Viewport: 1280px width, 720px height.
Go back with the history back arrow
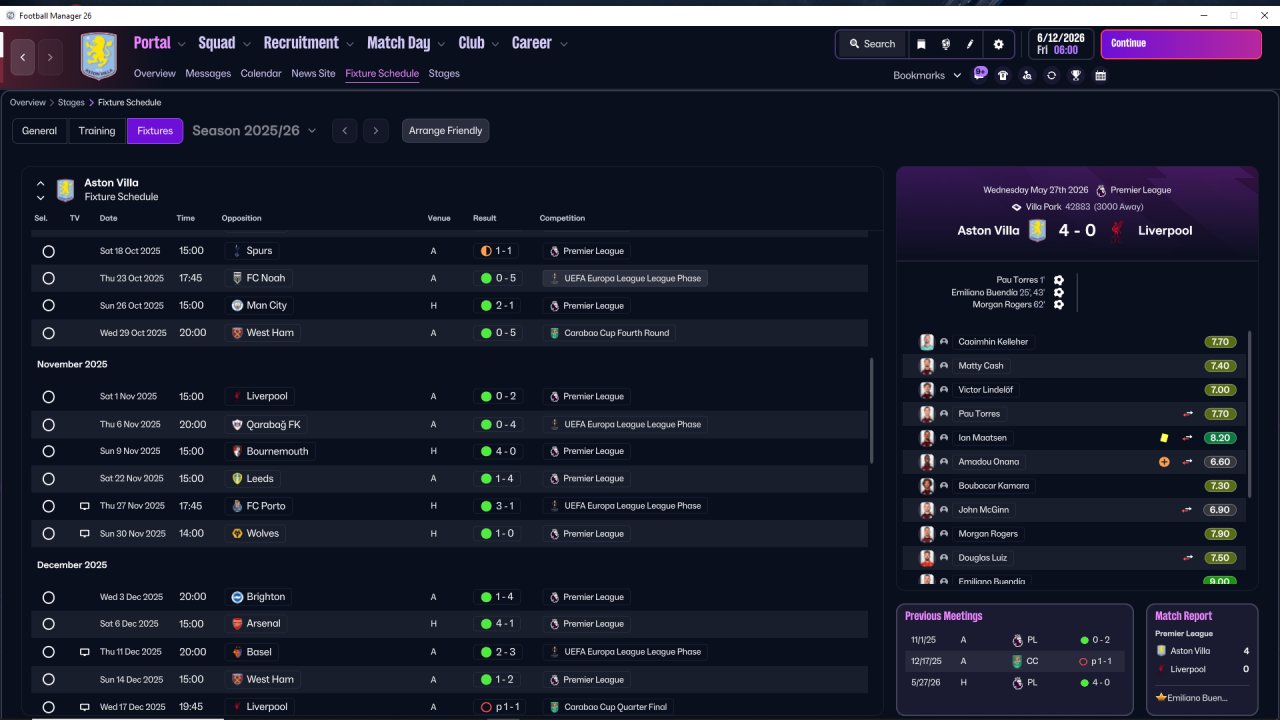(x=23, y=58)
